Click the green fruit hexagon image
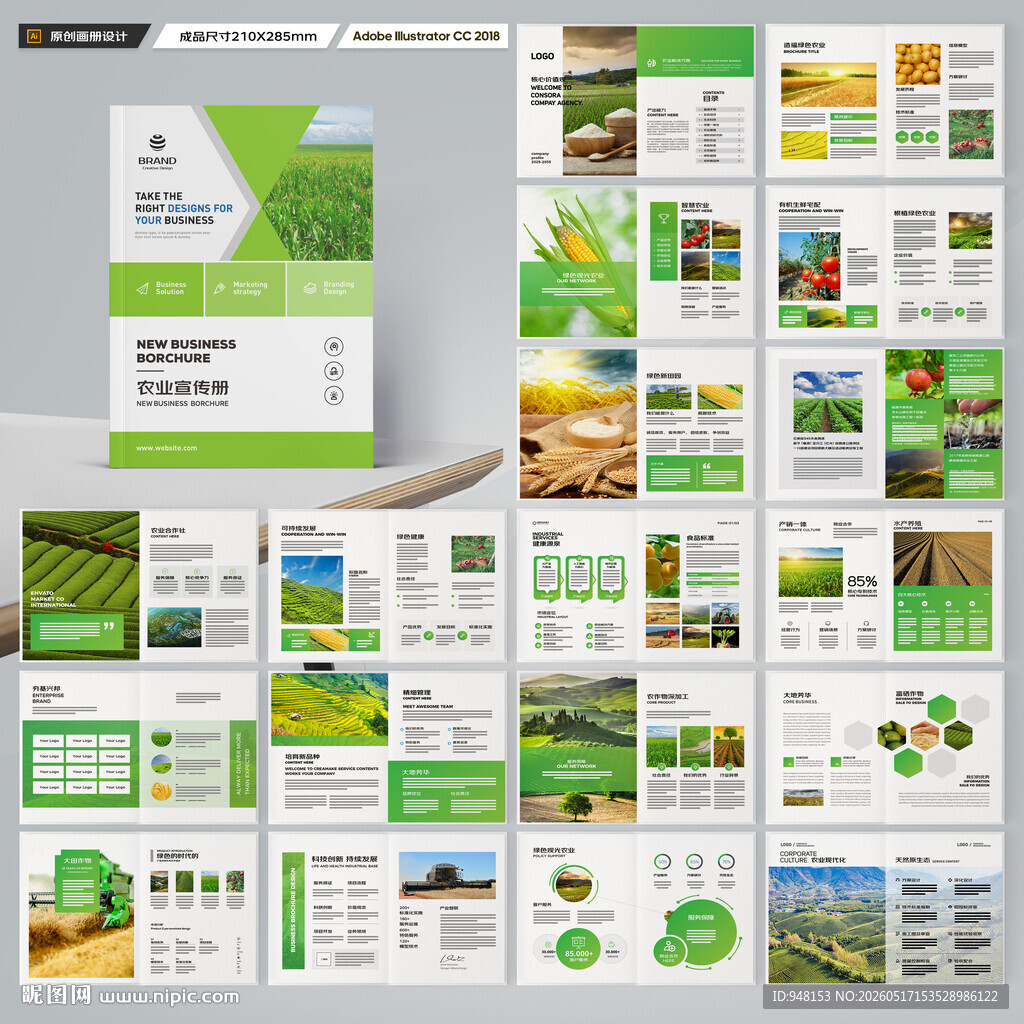This screenshot has height=1024, width=1024. pos(891,736)
